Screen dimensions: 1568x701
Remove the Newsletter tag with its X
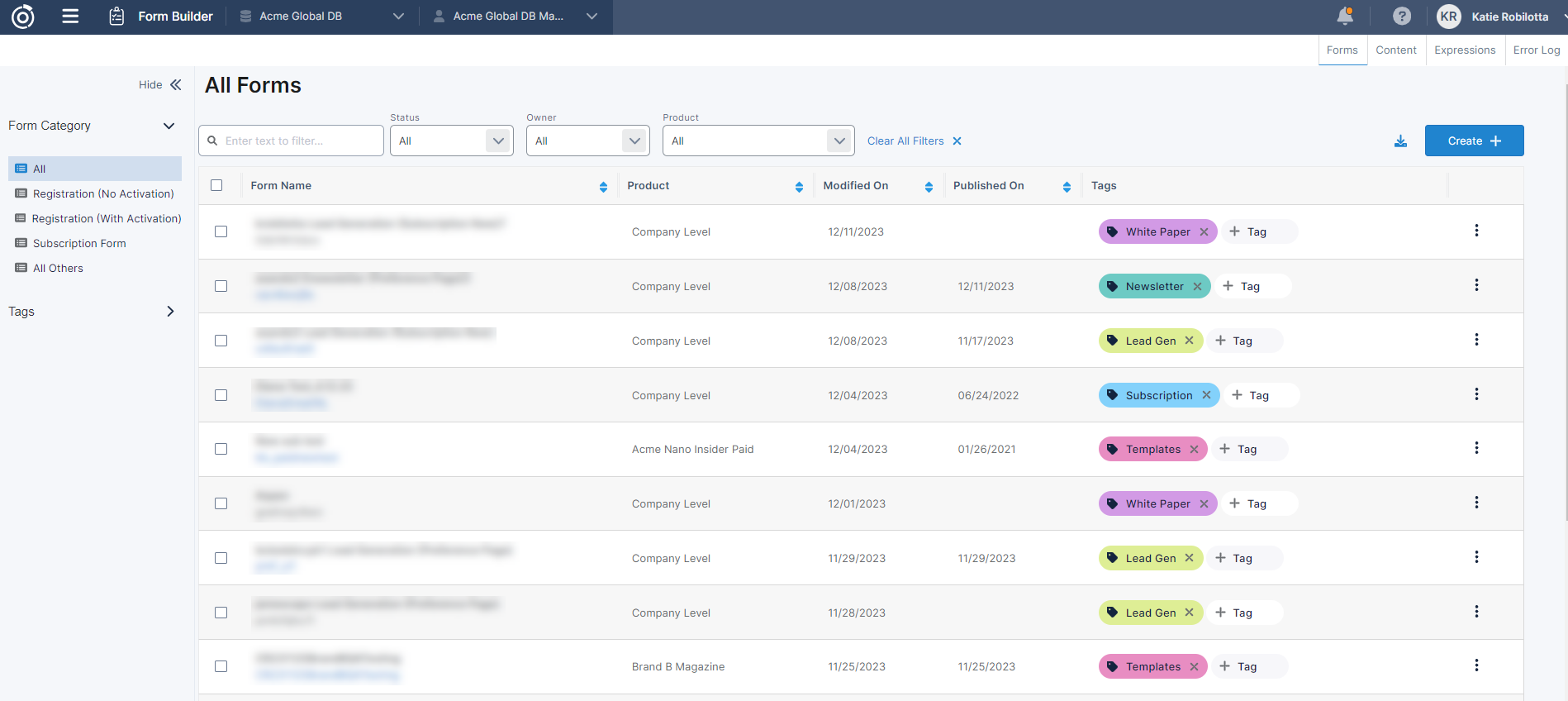[1197, 287]
